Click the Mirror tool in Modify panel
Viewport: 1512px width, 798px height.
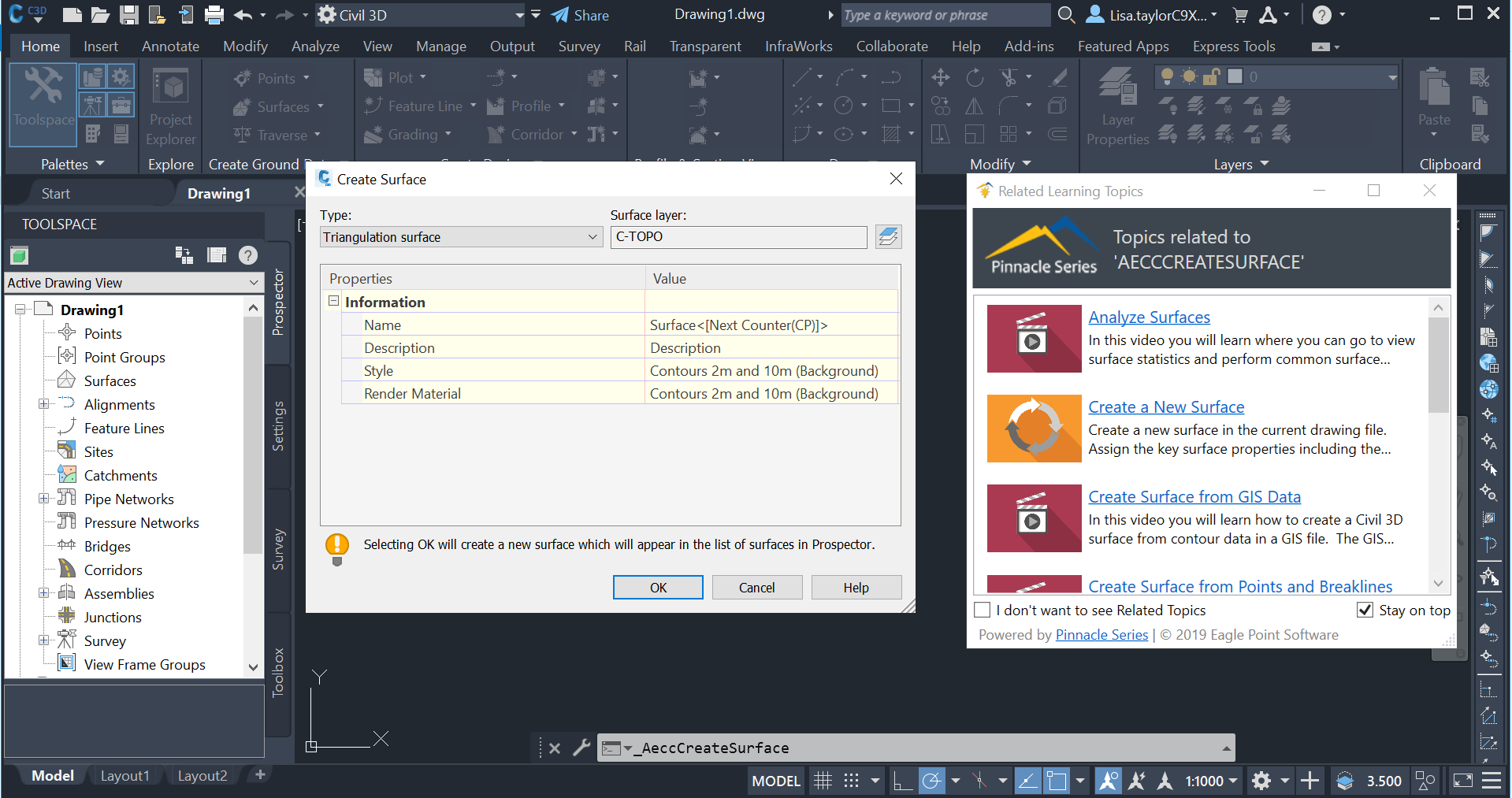click(x=975, y=106)
